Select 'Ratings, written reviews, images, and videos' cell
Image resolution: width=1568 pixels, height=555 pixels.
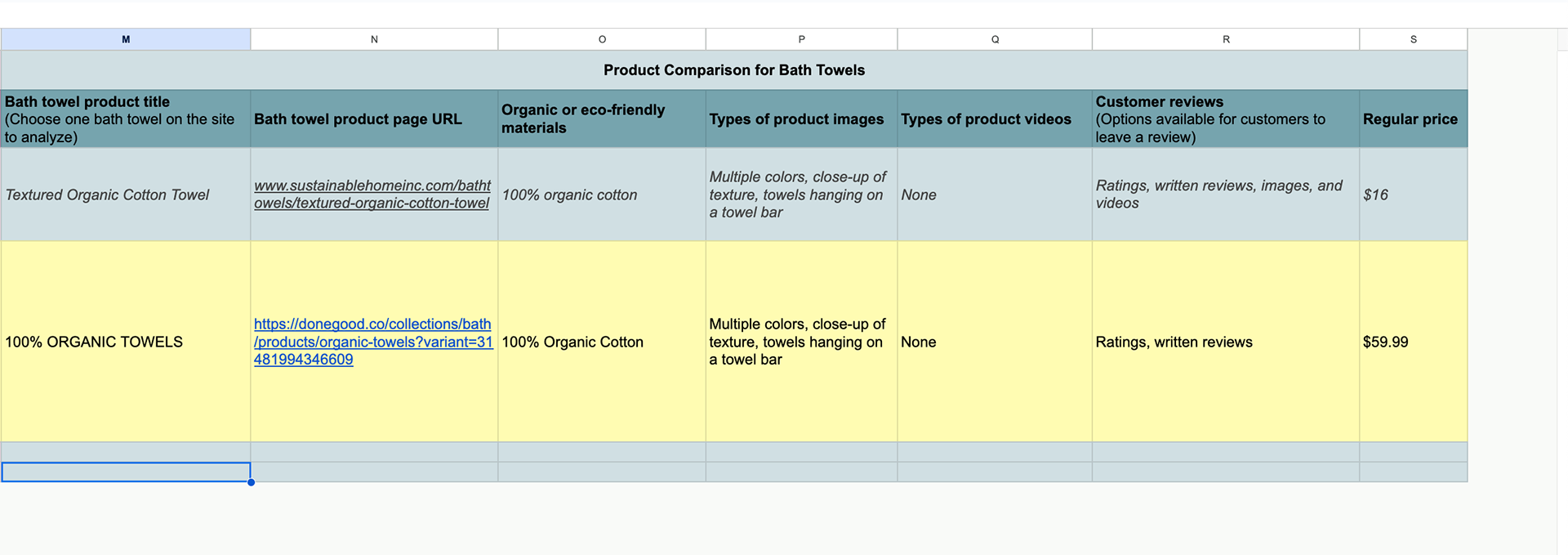pos(1226,195)
